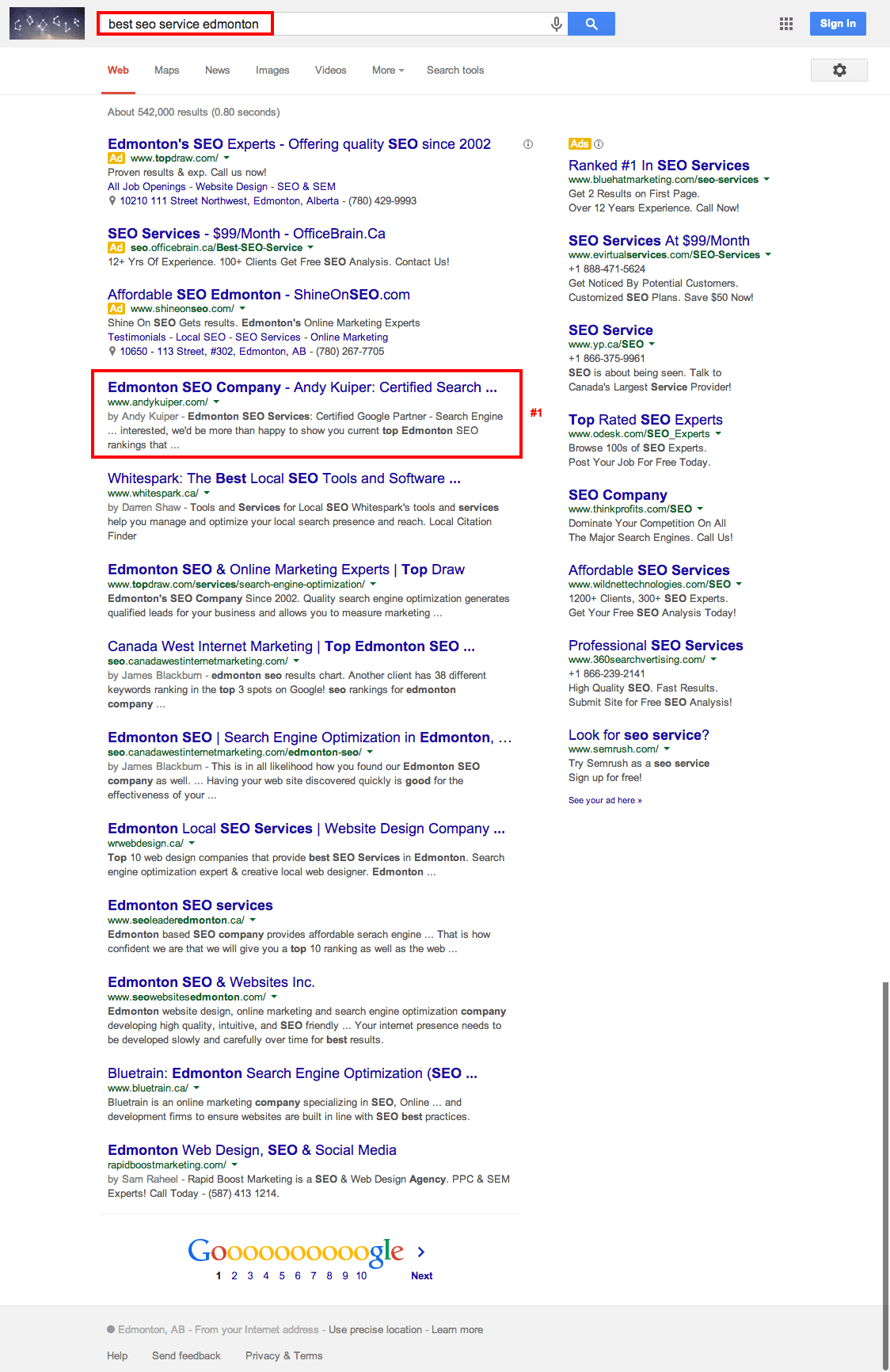Open Look for seo service? ad
This screenshot has height=1372, width=890.
[639, 735]
